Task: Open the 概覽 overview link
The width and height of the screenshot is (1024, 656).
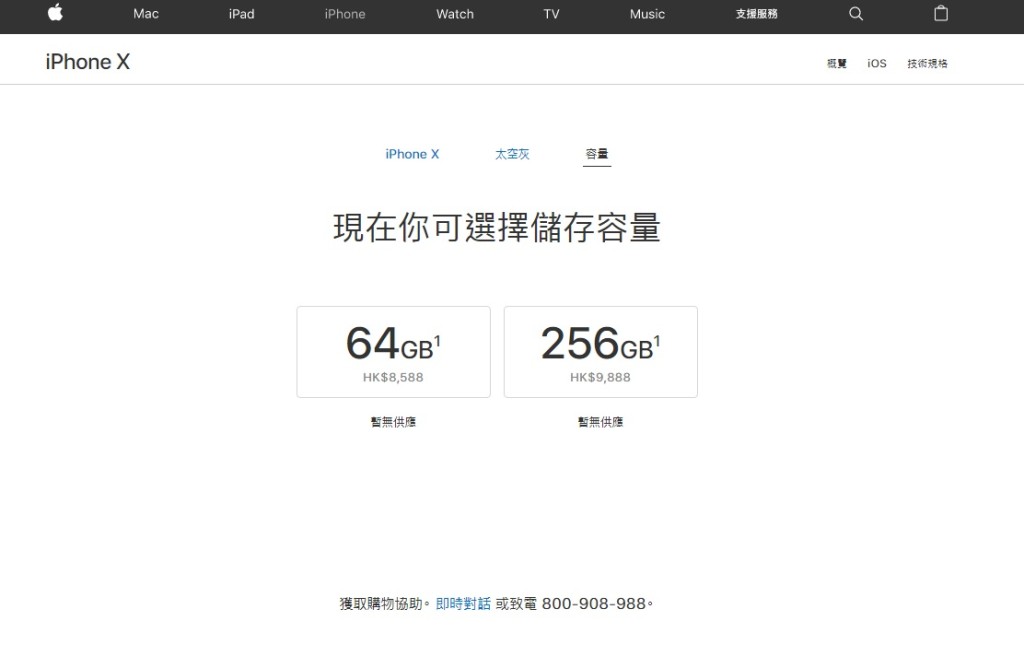Action: (x=837, y=63)
